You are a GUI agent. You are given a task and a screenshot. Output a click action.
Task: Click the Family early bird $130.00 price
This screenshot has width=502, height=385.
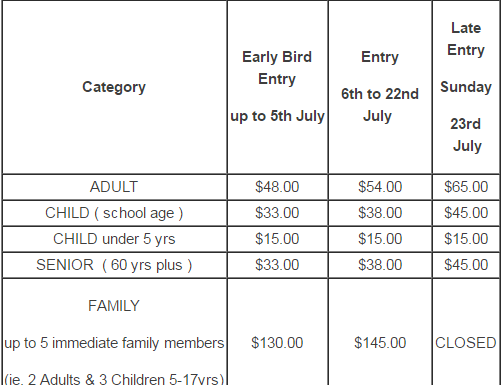(x=277, y=343)
